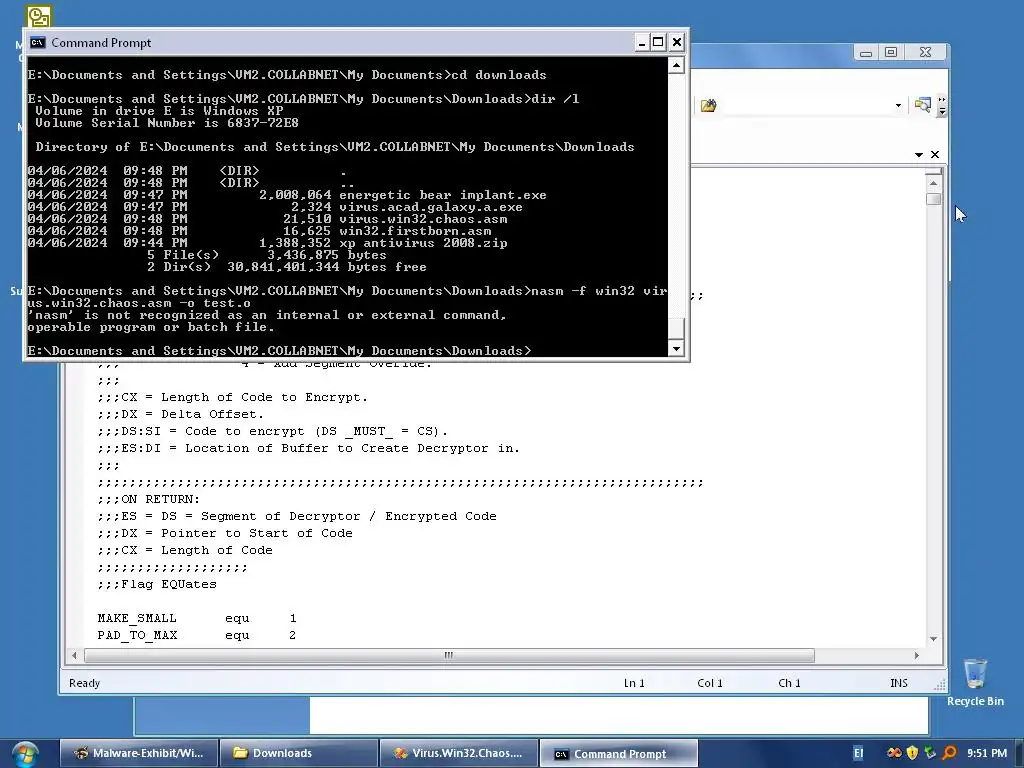Click the empty find text field in toolbar

point(806,105)
